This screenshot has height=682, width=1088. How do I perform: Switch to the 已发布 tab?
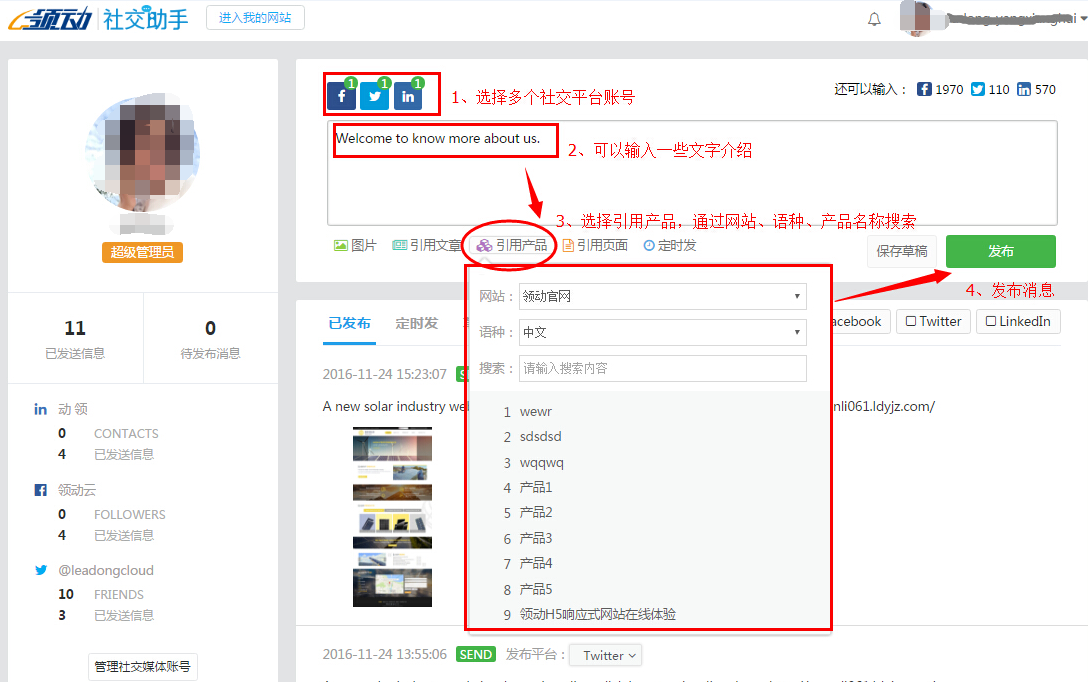[x=349, y=323]
